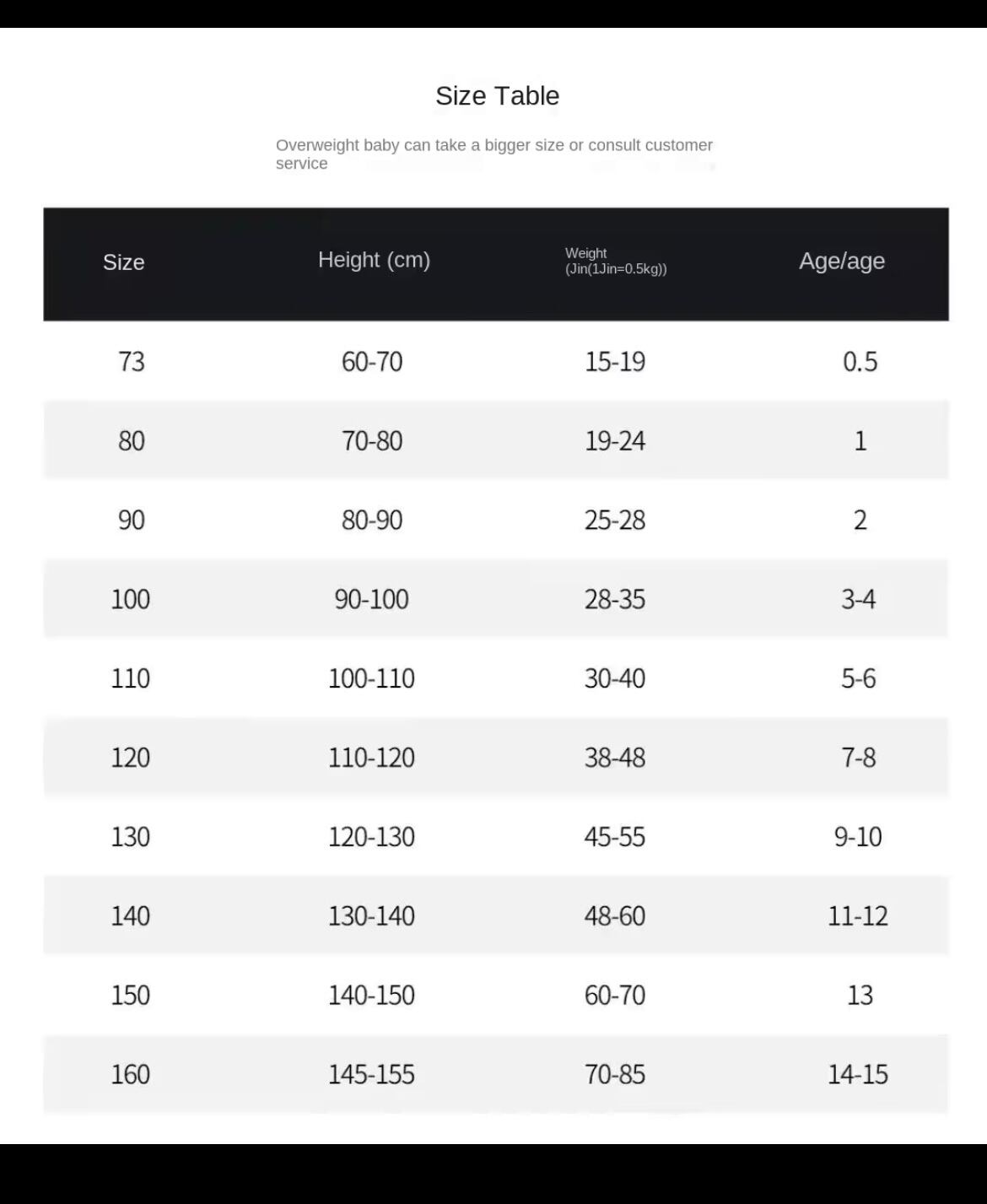Click weight cell 38-48
The width and height of the screenshot is (987, 1204).
[615, 759]
